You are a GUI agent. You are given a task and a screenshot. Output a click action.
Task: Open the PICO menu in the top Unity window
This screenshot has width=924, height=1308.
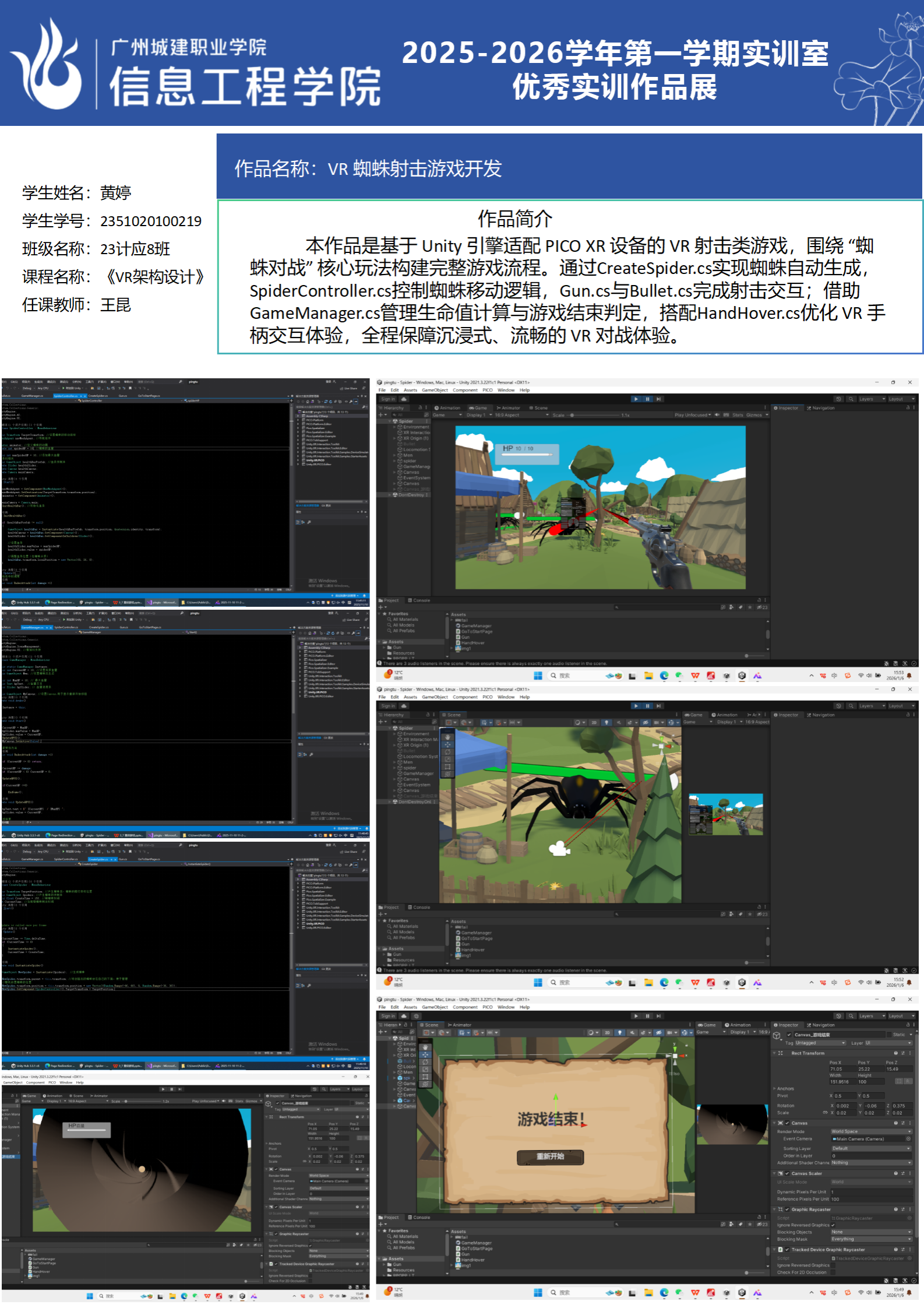(487, 390)
